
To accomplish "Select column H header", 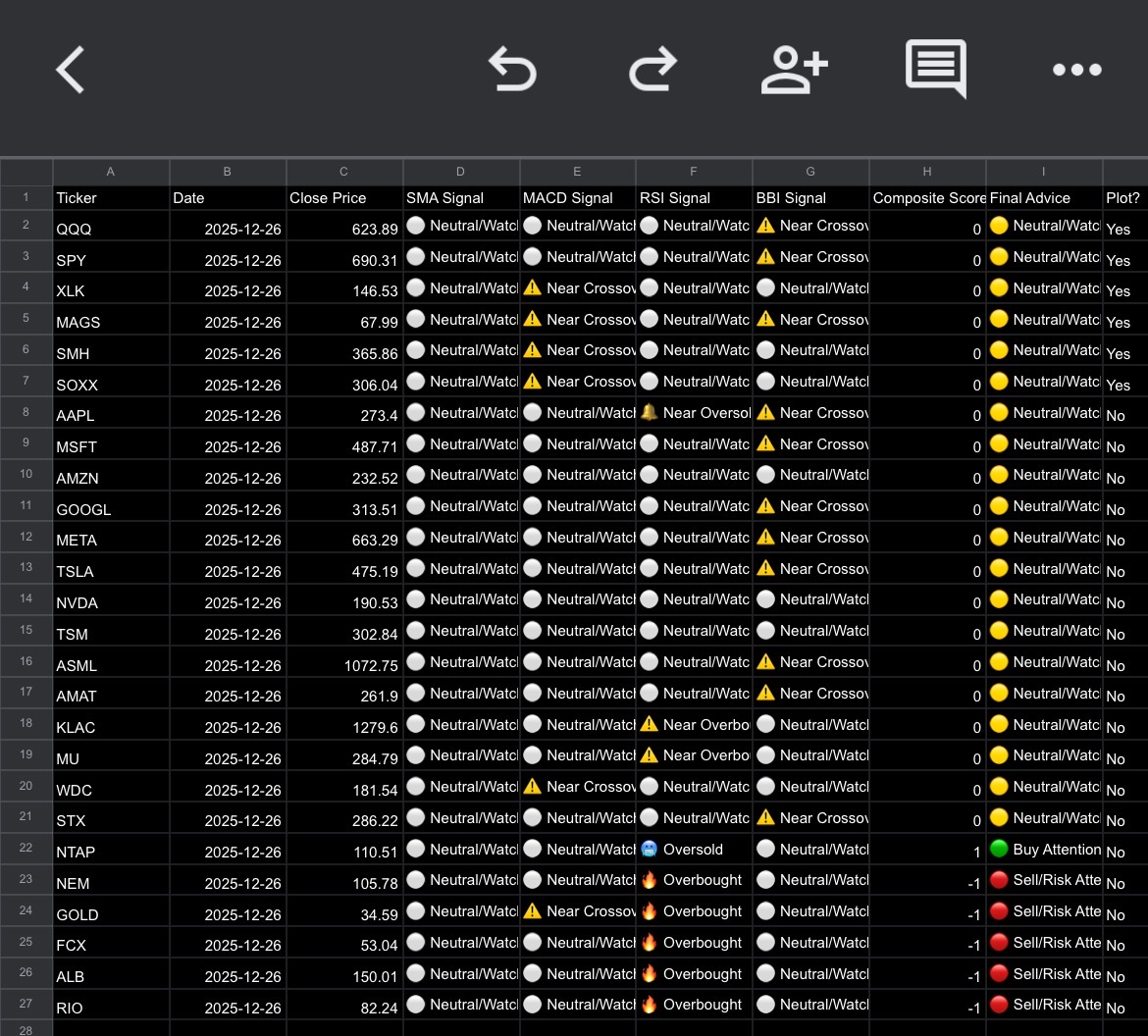I will [x=927, y=172].
